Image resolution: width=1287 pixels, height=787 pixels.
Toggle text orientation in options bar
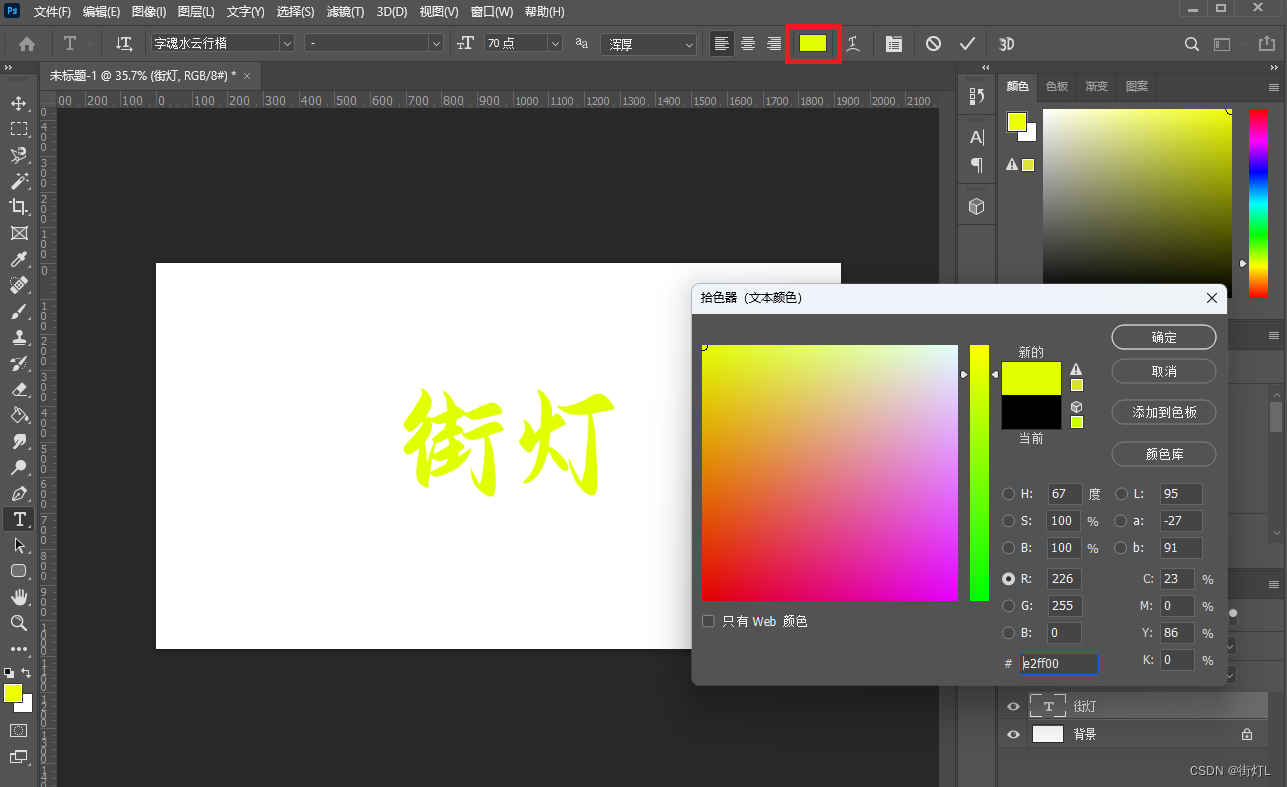pos(124,44)
